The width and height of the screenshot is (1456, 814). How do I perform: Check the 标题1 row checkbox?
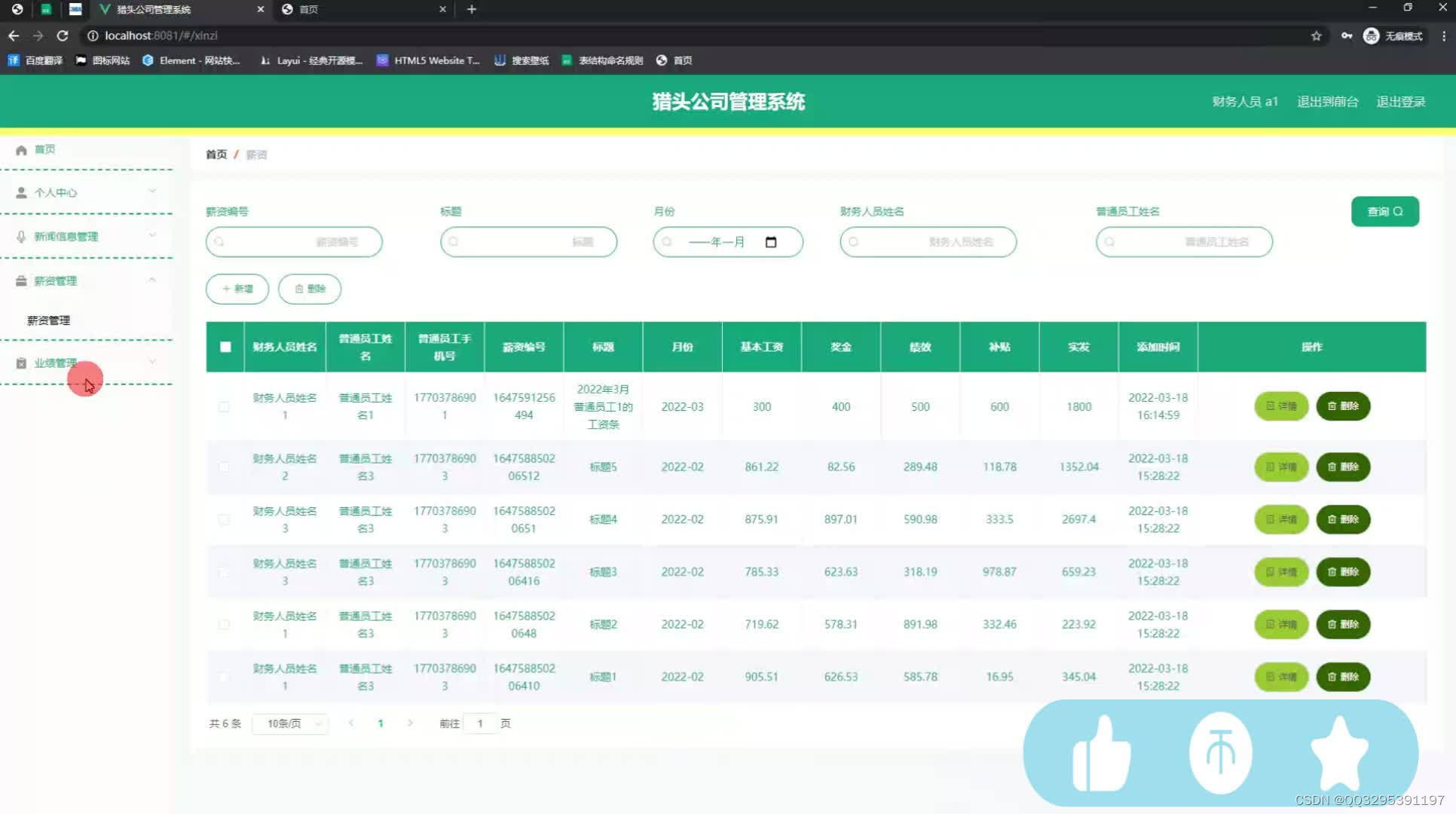pos(224,678)
